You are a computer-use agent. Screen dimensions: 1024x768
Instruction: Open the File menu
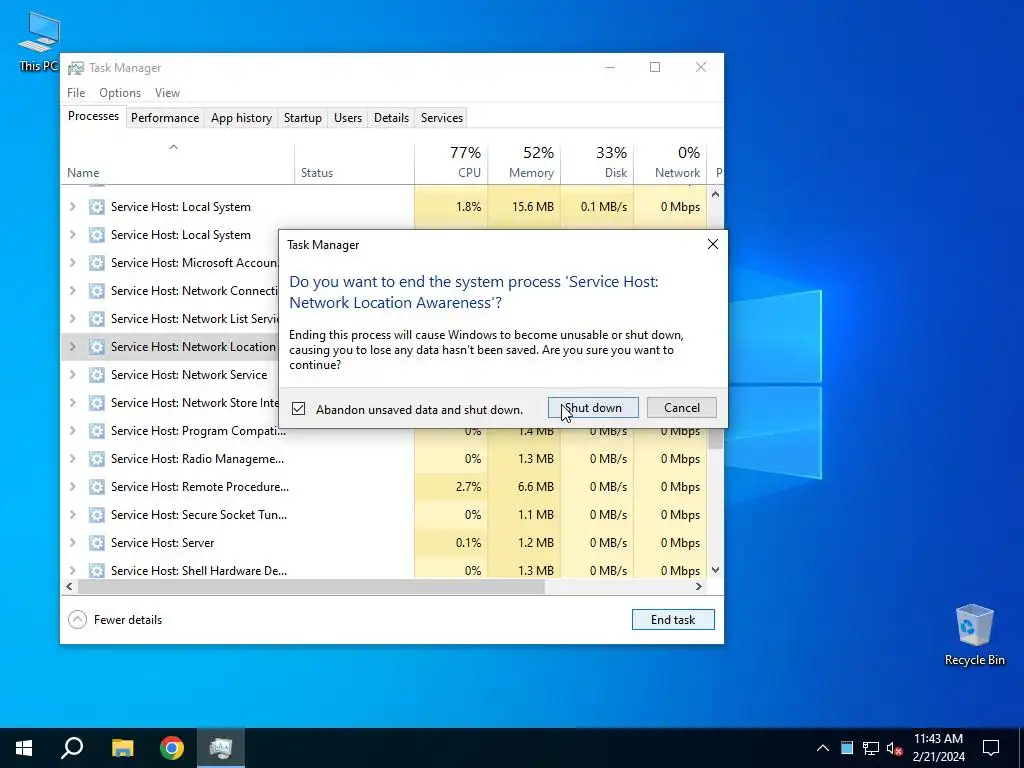[76, 93]
